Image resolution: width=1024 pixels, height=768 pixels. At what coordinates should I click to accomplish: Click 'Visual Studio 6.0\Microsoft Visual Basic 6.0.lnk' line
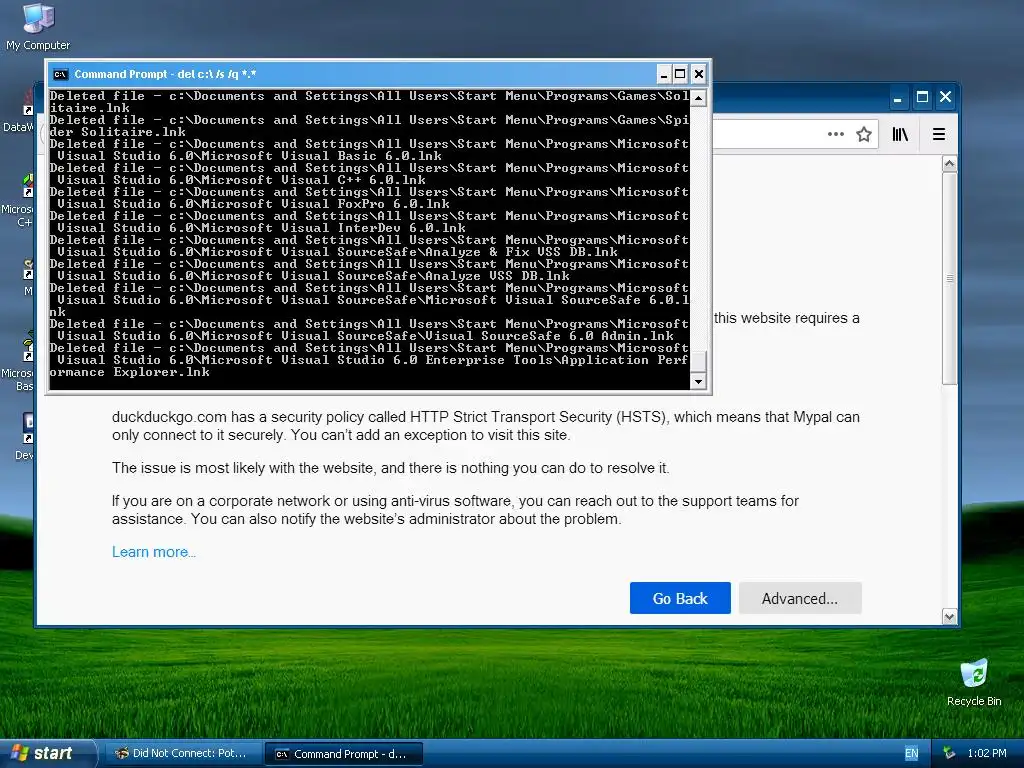coord(249,156)
